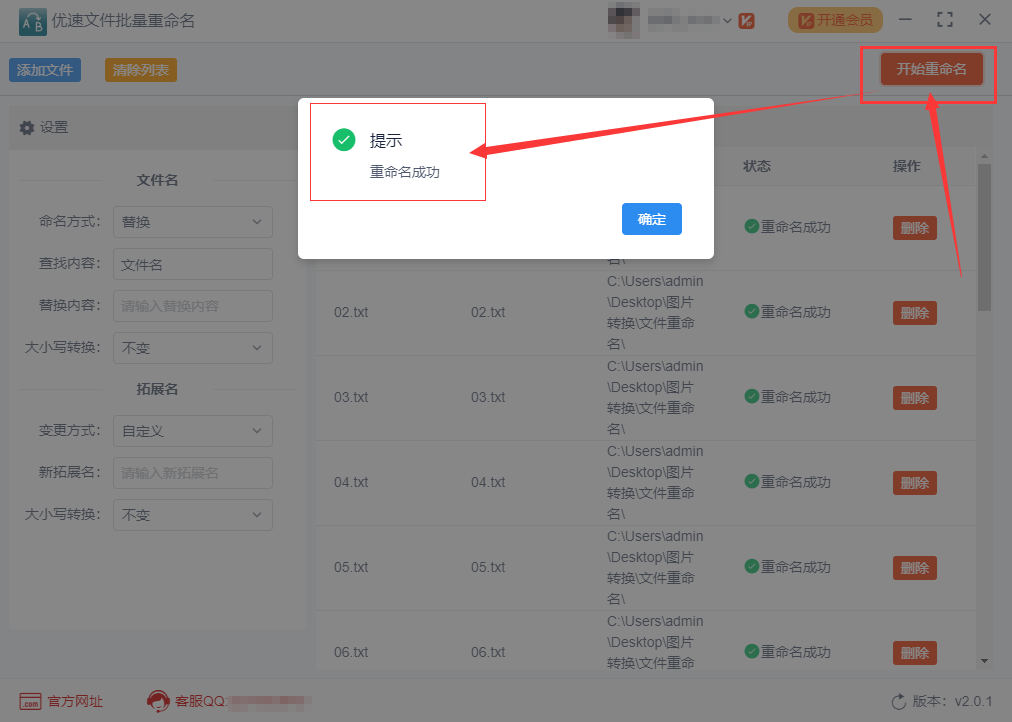Viewport: 1012px width, 722px height.
Task: Click the 清除列表 button
Action: (141, 70)
